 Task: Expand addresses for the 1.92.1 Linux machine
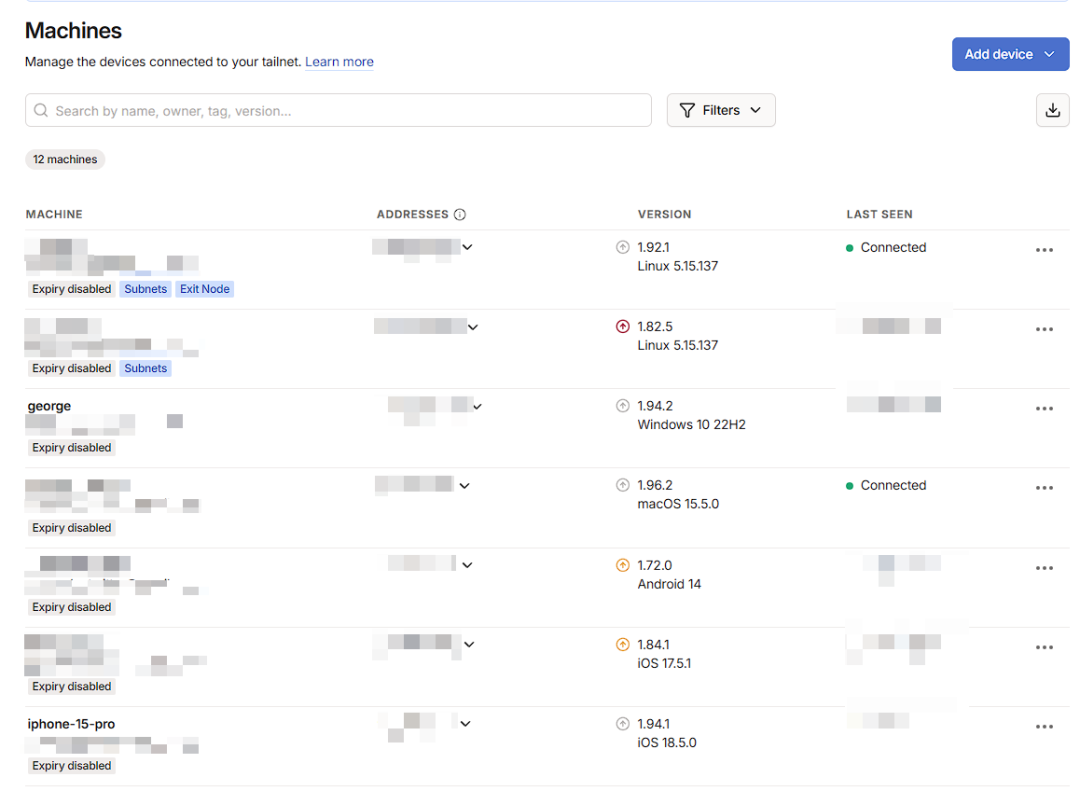point(467,247)
